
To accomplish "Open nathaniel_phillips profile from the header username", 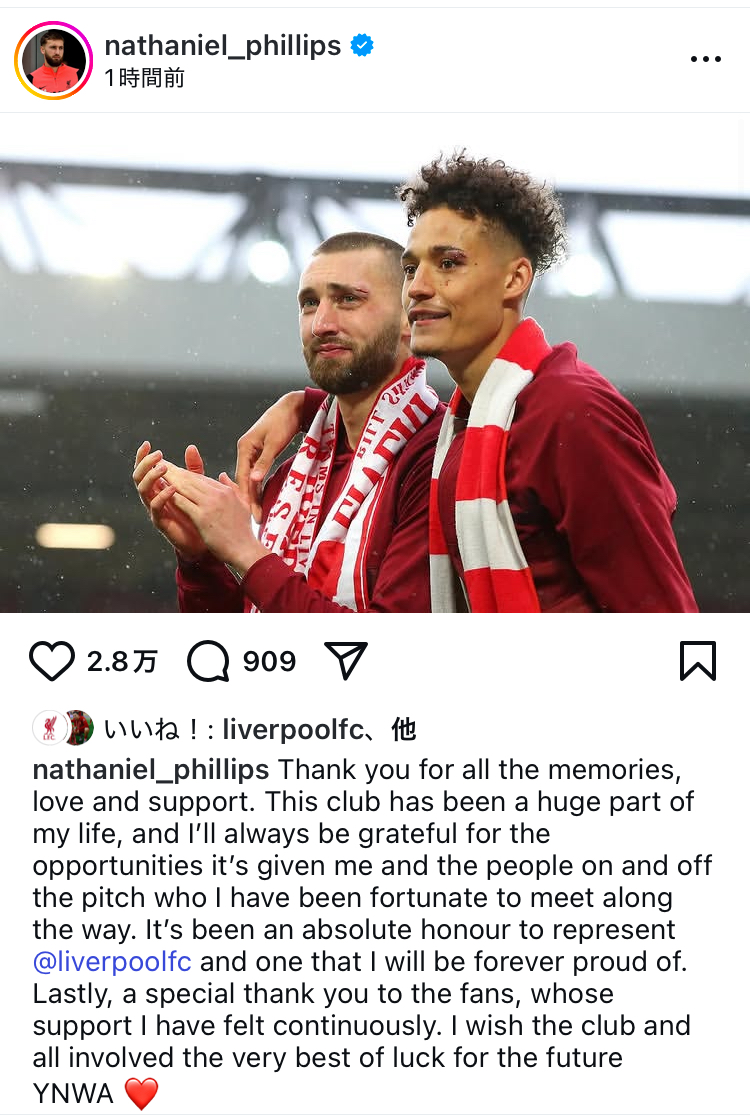I will [x=223, y=46].
